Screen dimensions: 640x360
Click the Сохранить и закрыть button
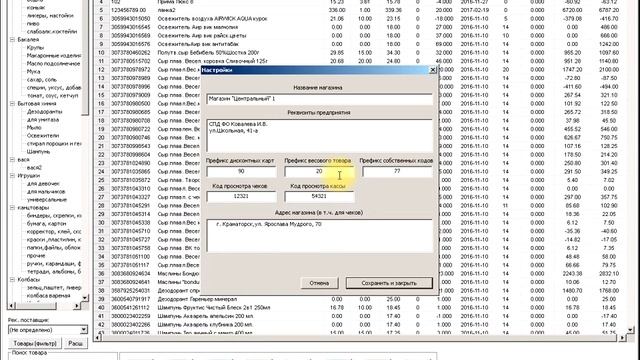(389, 283)
